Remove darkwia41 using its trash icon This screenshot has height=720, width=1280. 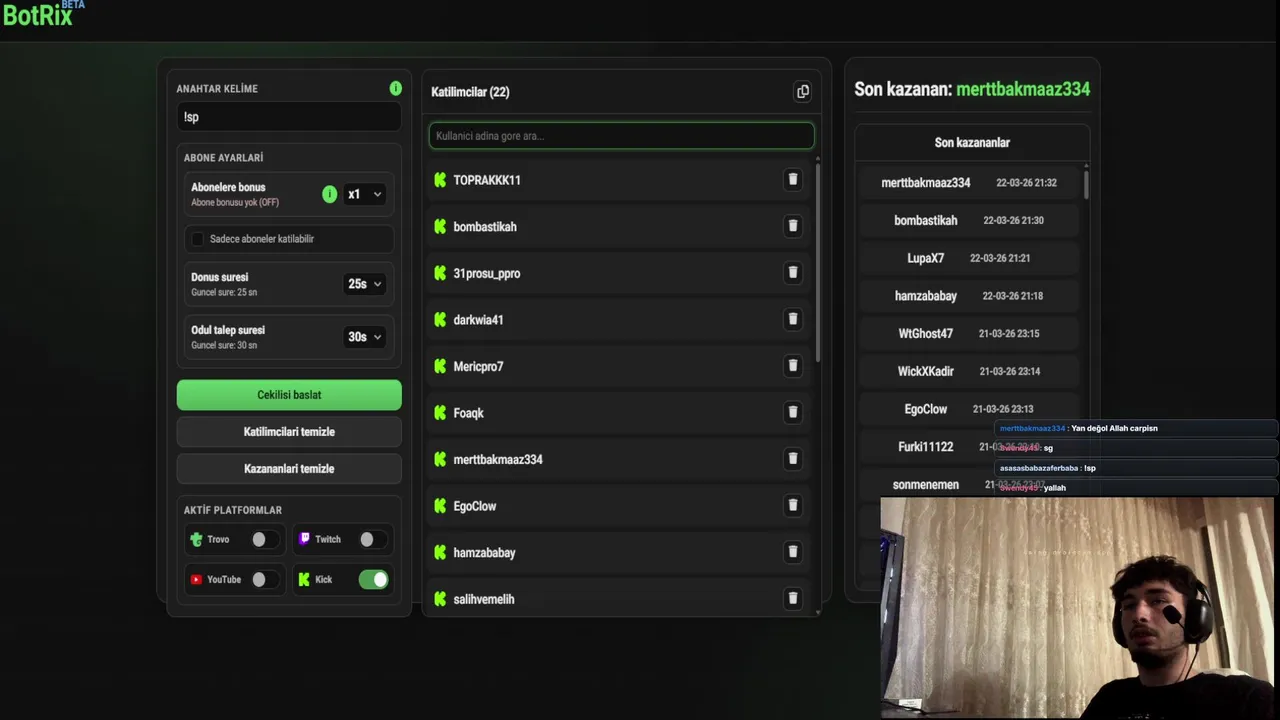(793, 319)
